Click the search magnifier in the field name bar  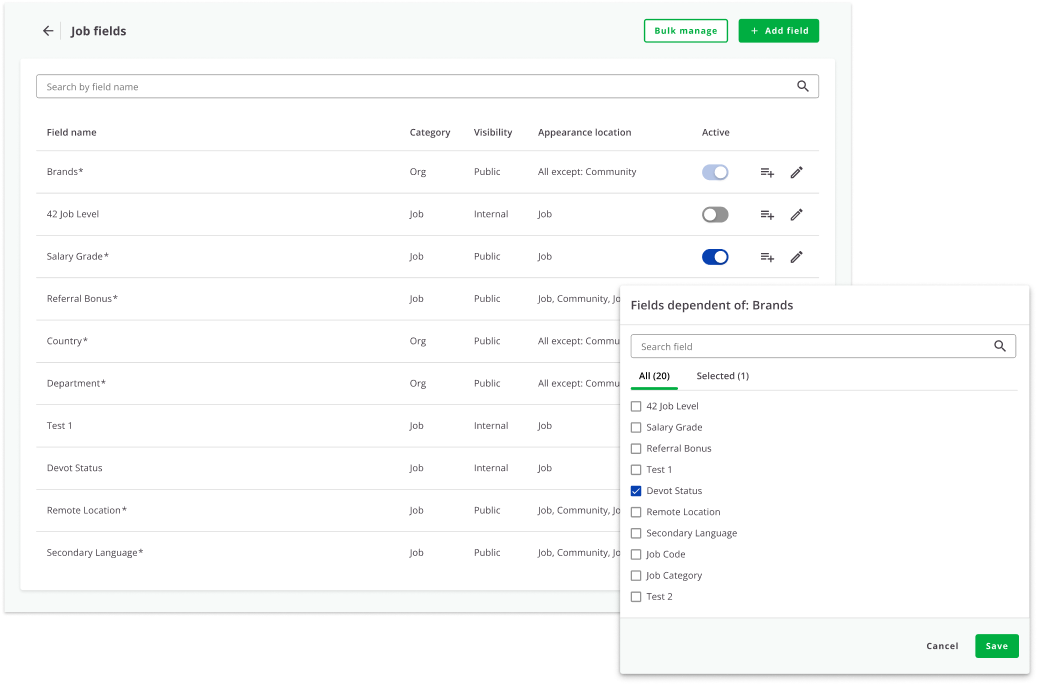tap(802, 86)
